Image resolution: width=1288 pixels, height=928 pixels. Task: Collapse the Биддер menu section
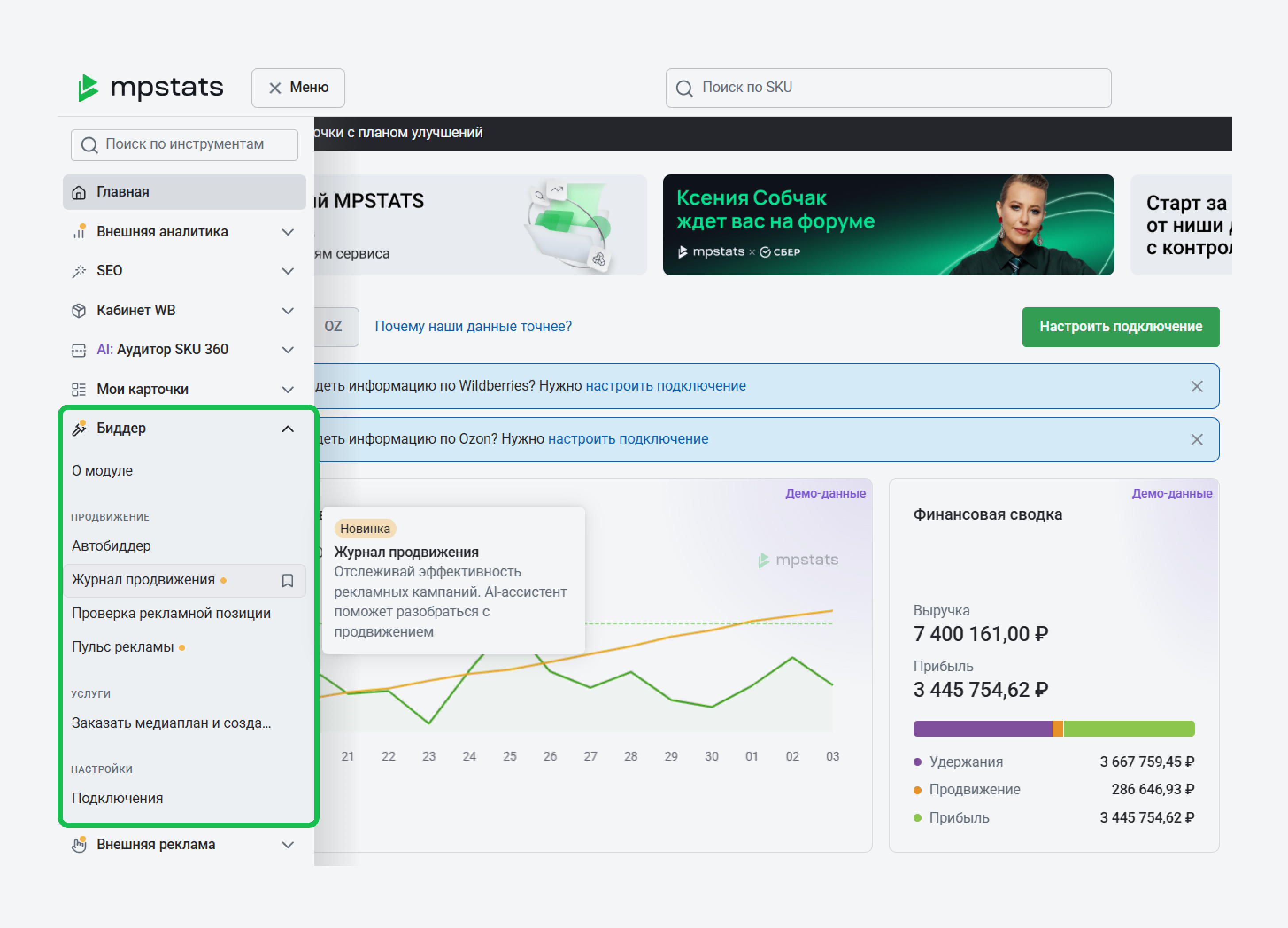pyautogui.click(x=287, y=429)
